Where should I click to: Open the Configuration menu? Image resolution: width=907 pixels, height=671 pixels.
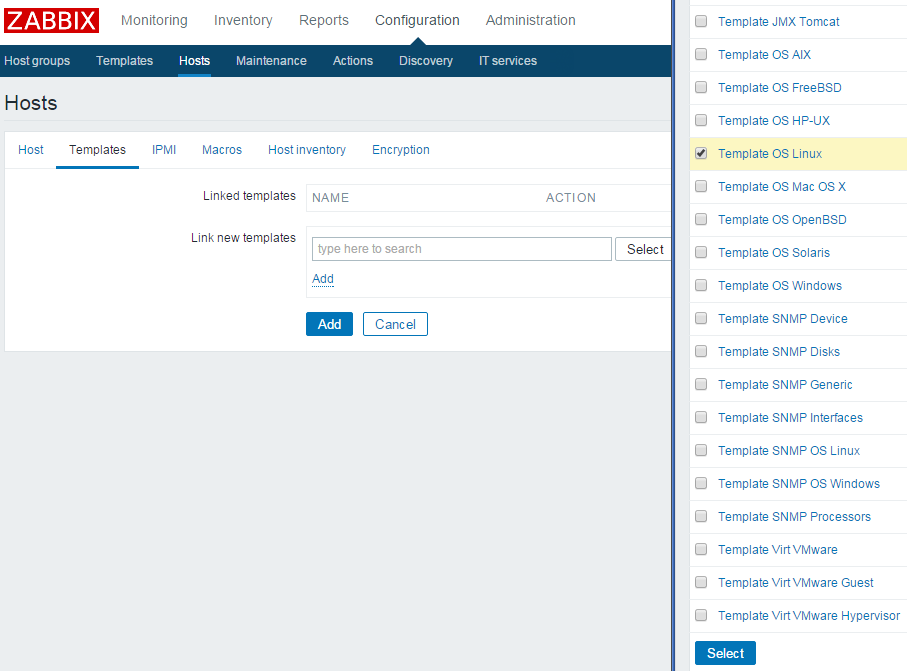[417, 20]
